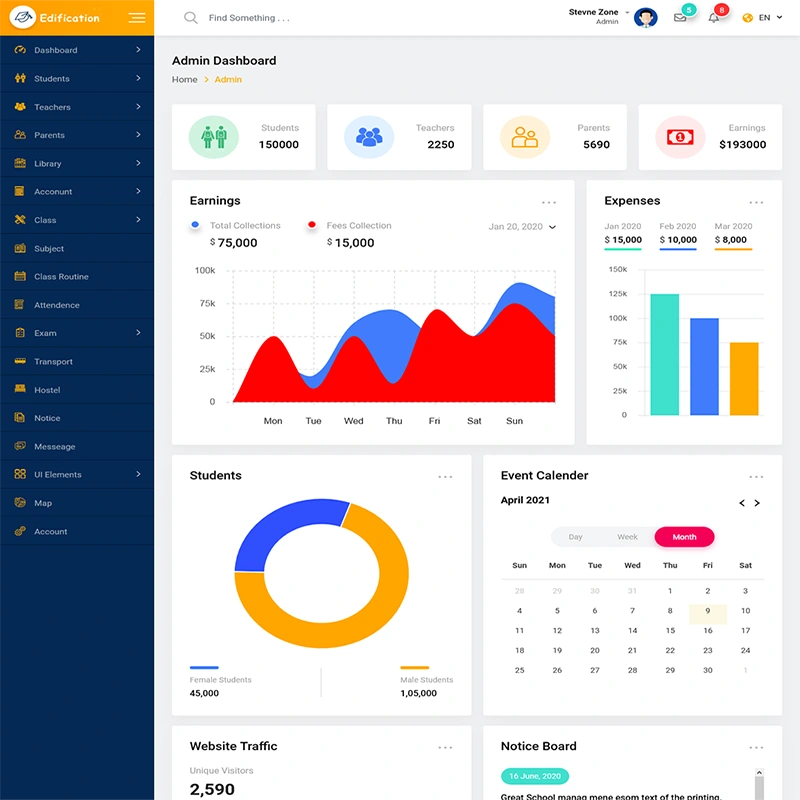Click the Earnings red money icon

[679, 136]
